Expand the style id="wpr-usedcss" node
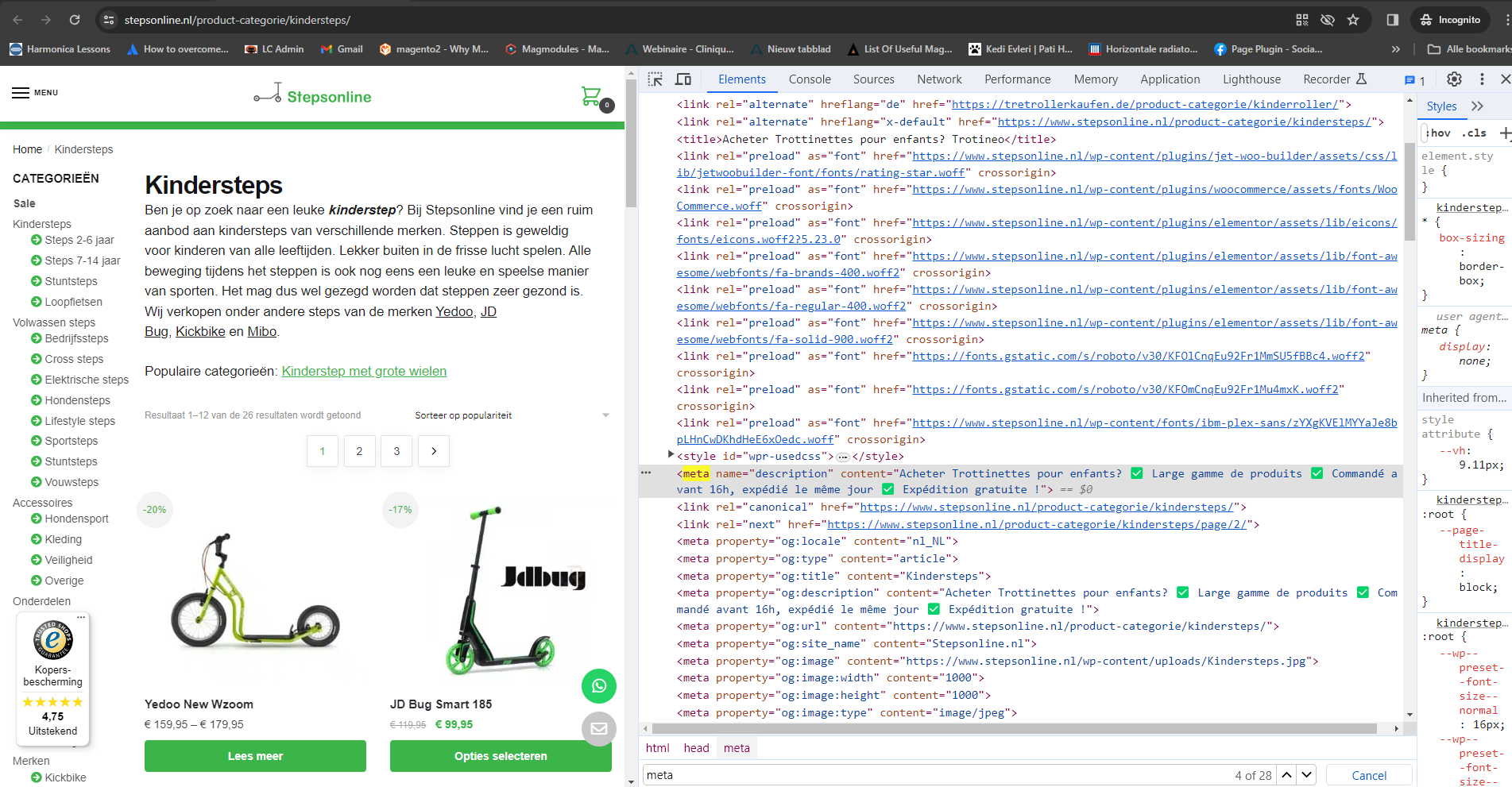Viewport: 1512px width, 787px height. click(x=671, y=455)
